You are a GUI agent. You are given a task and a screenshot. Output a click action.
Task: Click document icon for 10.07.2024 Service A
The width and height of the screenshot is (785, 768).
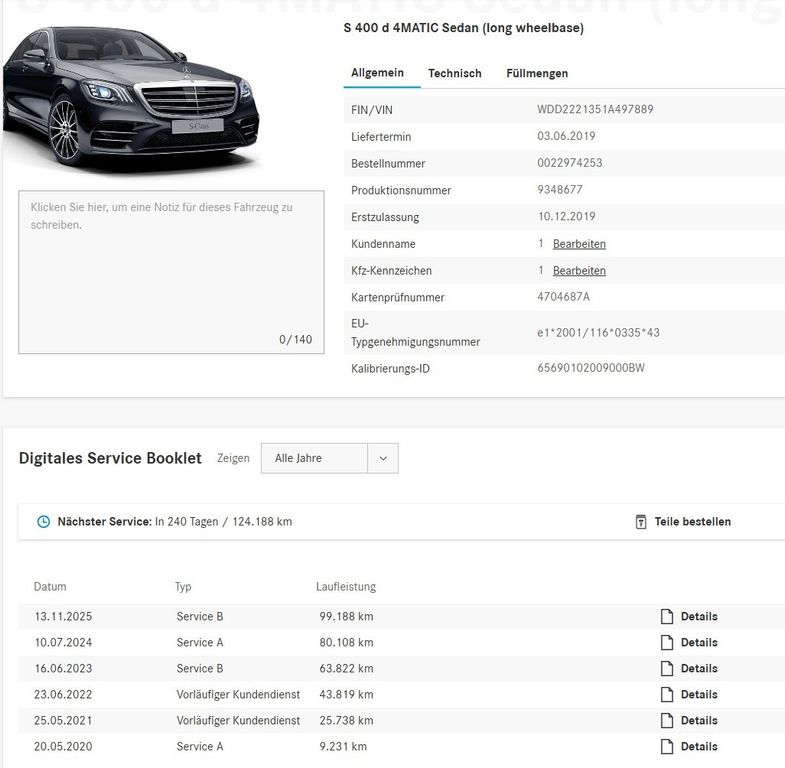667,643
